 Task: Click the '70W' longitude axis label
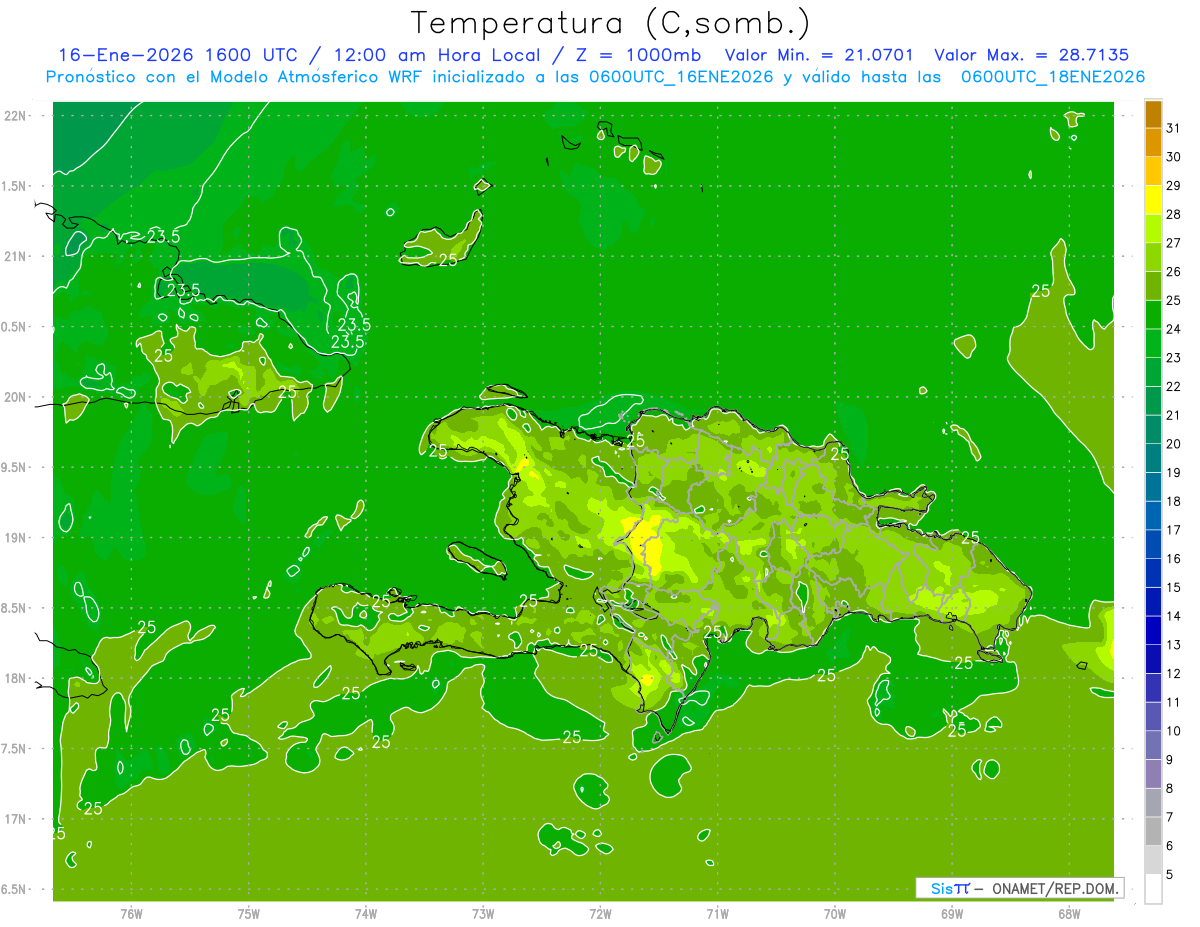tap(834, 914)
